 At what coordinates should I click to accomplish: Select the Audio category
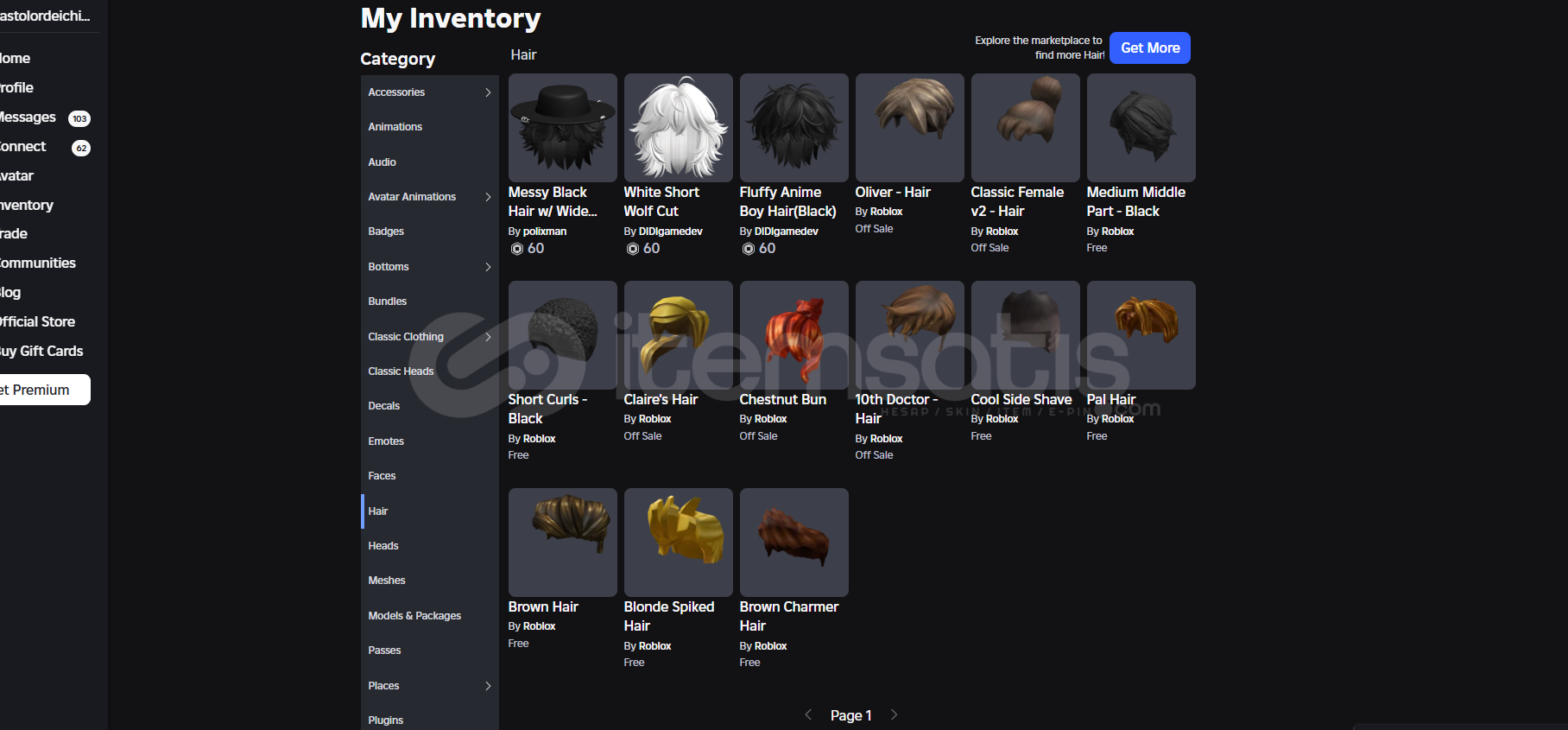point(430,162)
